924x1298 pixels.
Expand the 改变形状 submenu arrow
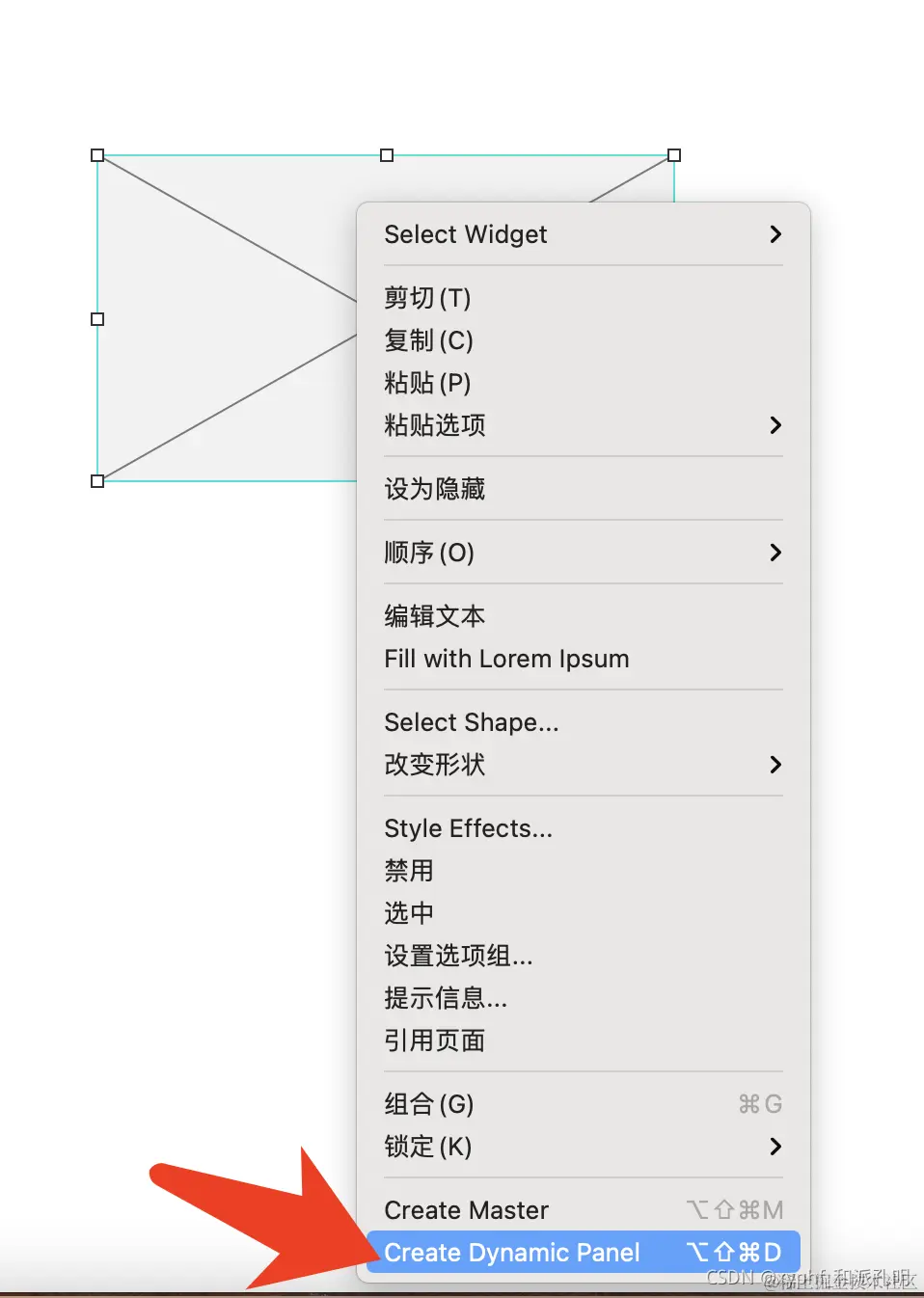click(x=775, y=765)
